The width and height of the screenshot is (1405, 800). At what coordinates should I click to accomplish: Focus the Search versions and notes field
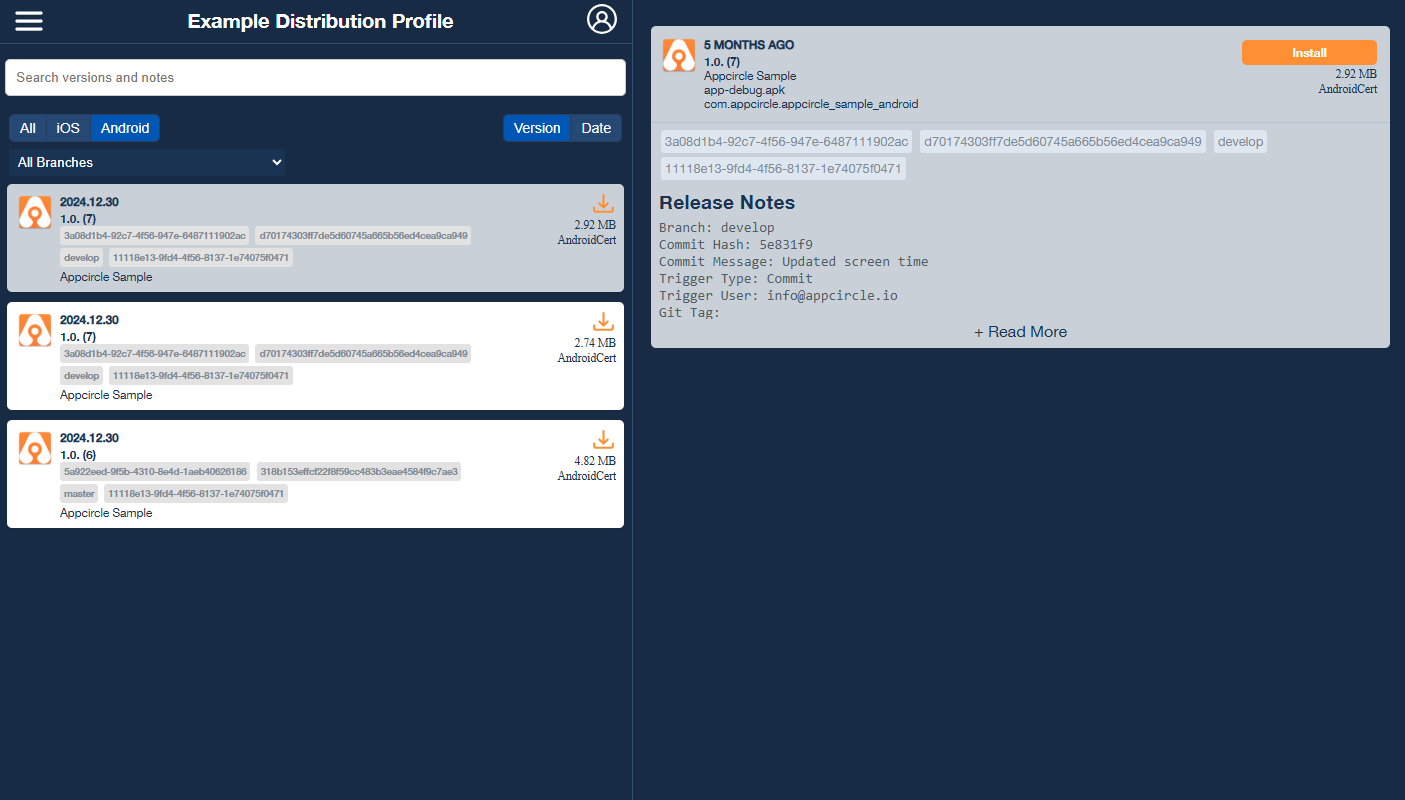tap(315, 77)
